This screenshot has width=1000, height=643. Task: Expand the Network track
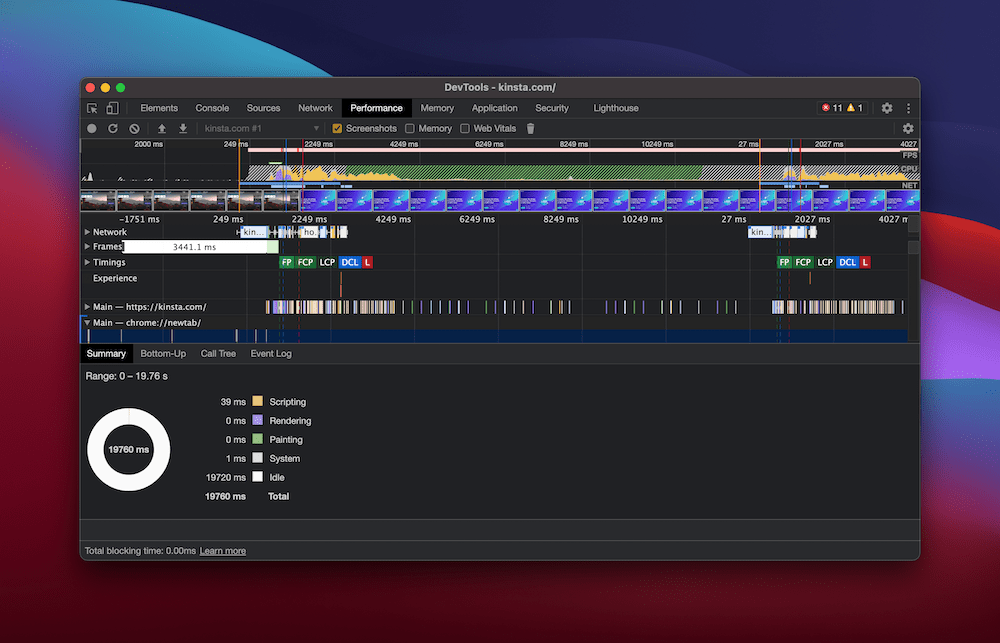coord(87,232)
